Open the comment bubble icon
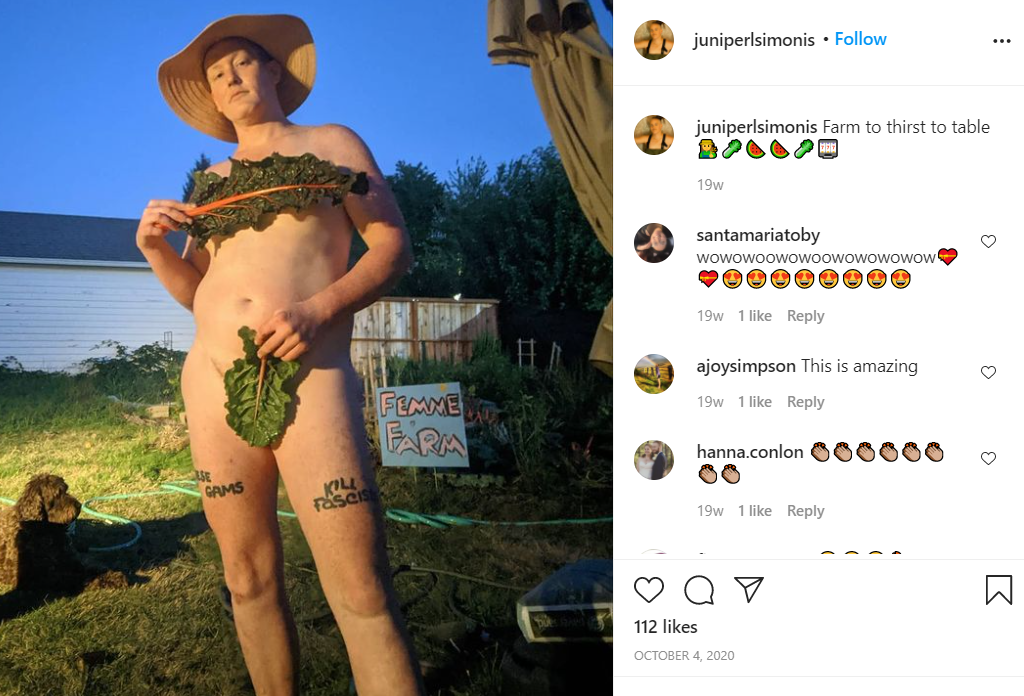This screenshot has width=1024, height=696. pyautogui.click(x=699, y=590)
